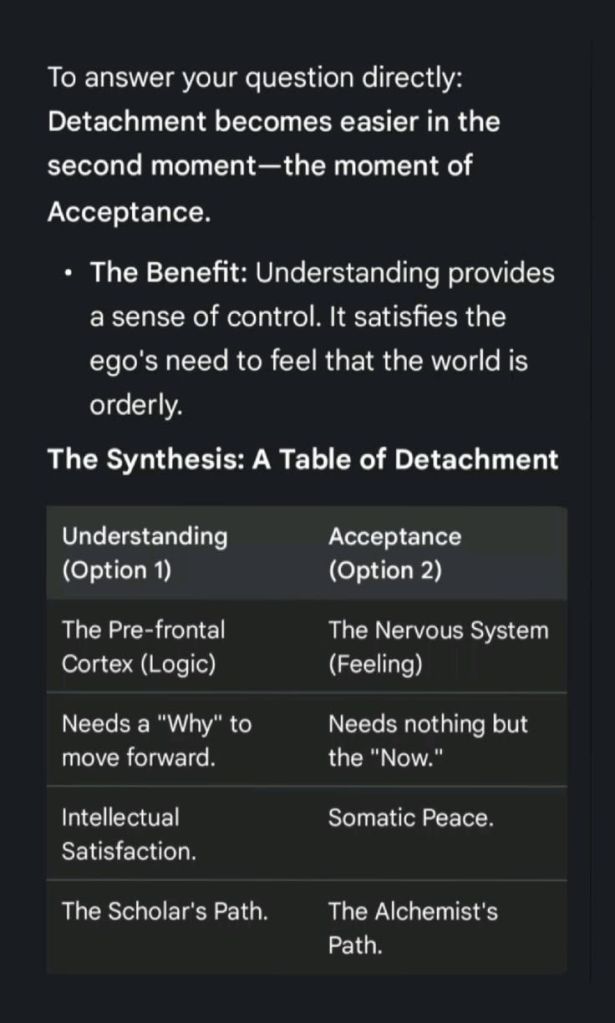This screenshot has width=615, height=1023.
Task: Click the bold "The Benefit:" label
Action: (x=169, y=273)
